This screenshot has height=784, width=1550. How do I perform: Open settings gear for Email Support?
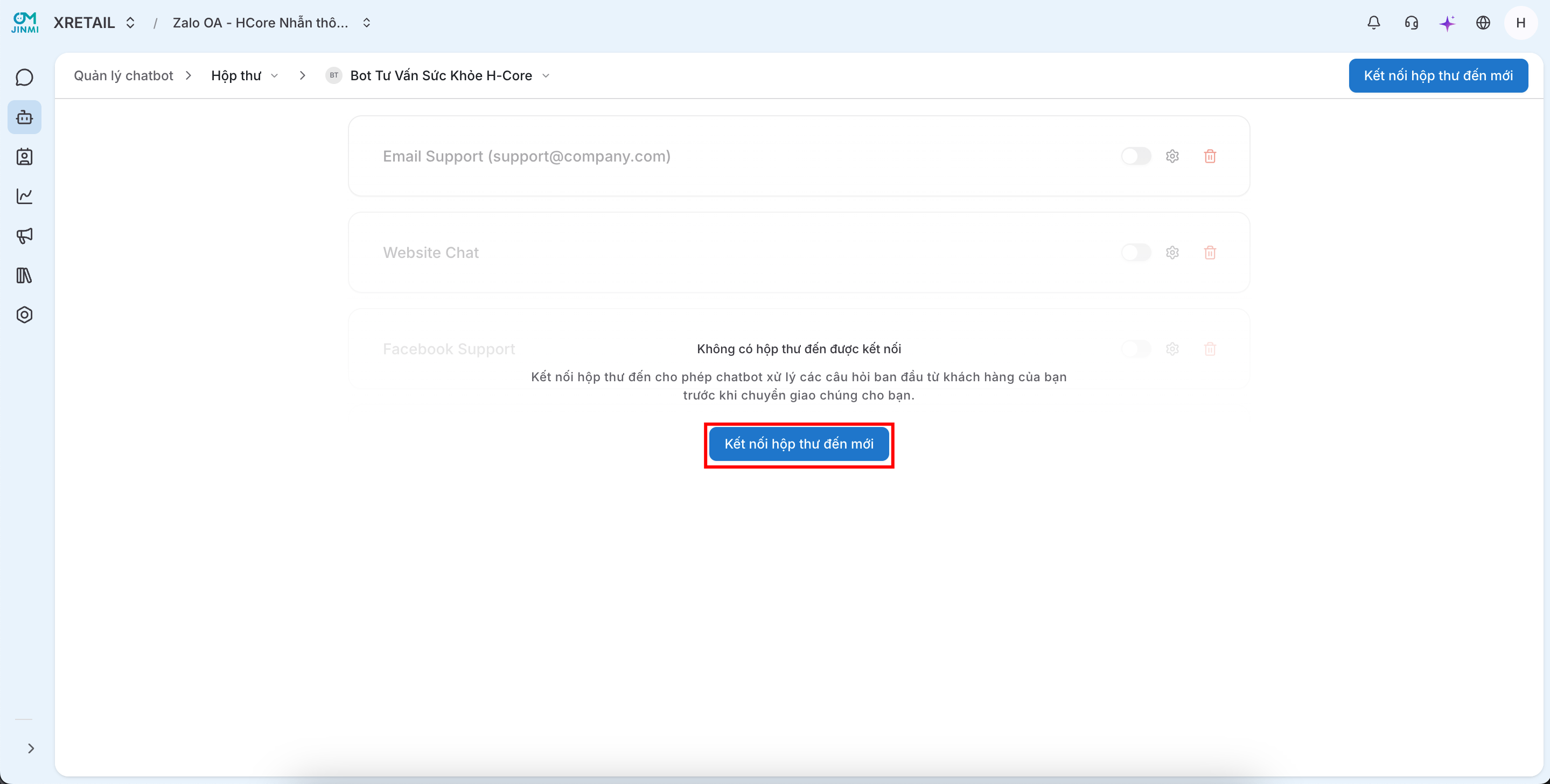point(1171,157)
